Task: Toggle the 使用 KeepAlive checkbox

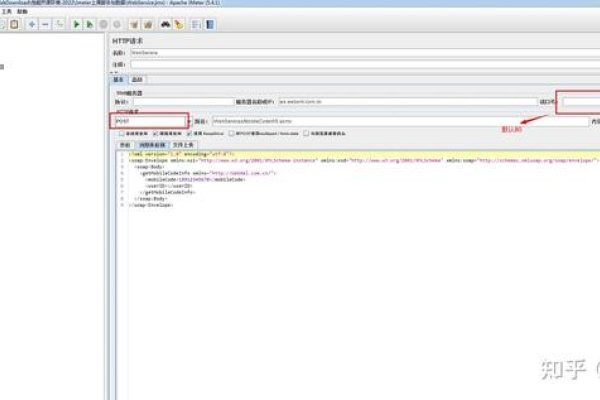Action: pyautogui.click(x=189, y=134)
